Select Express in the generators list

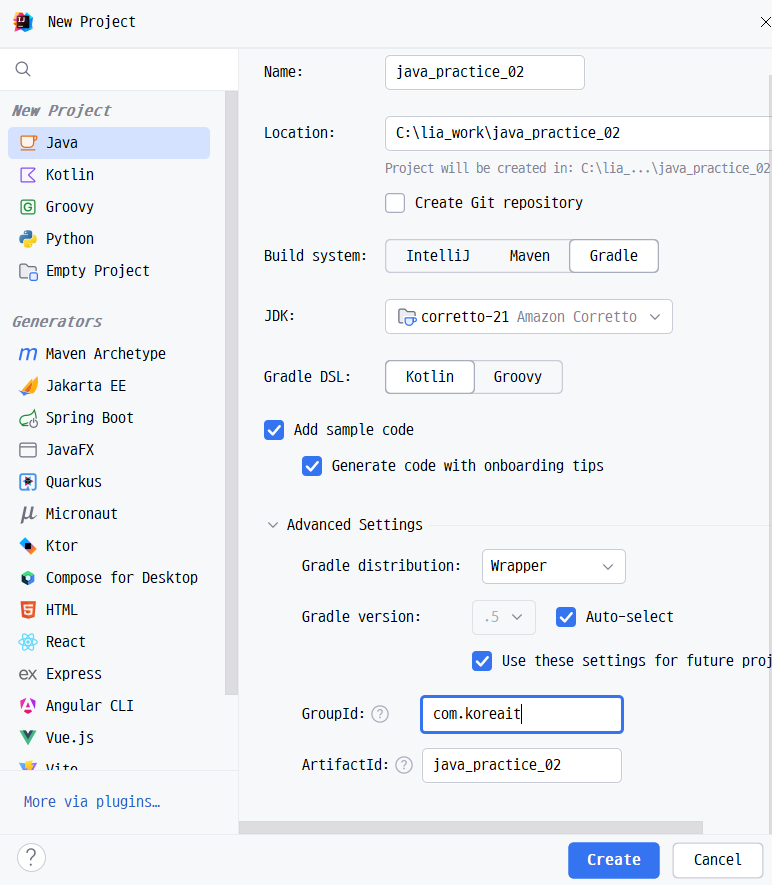(109, 674)
